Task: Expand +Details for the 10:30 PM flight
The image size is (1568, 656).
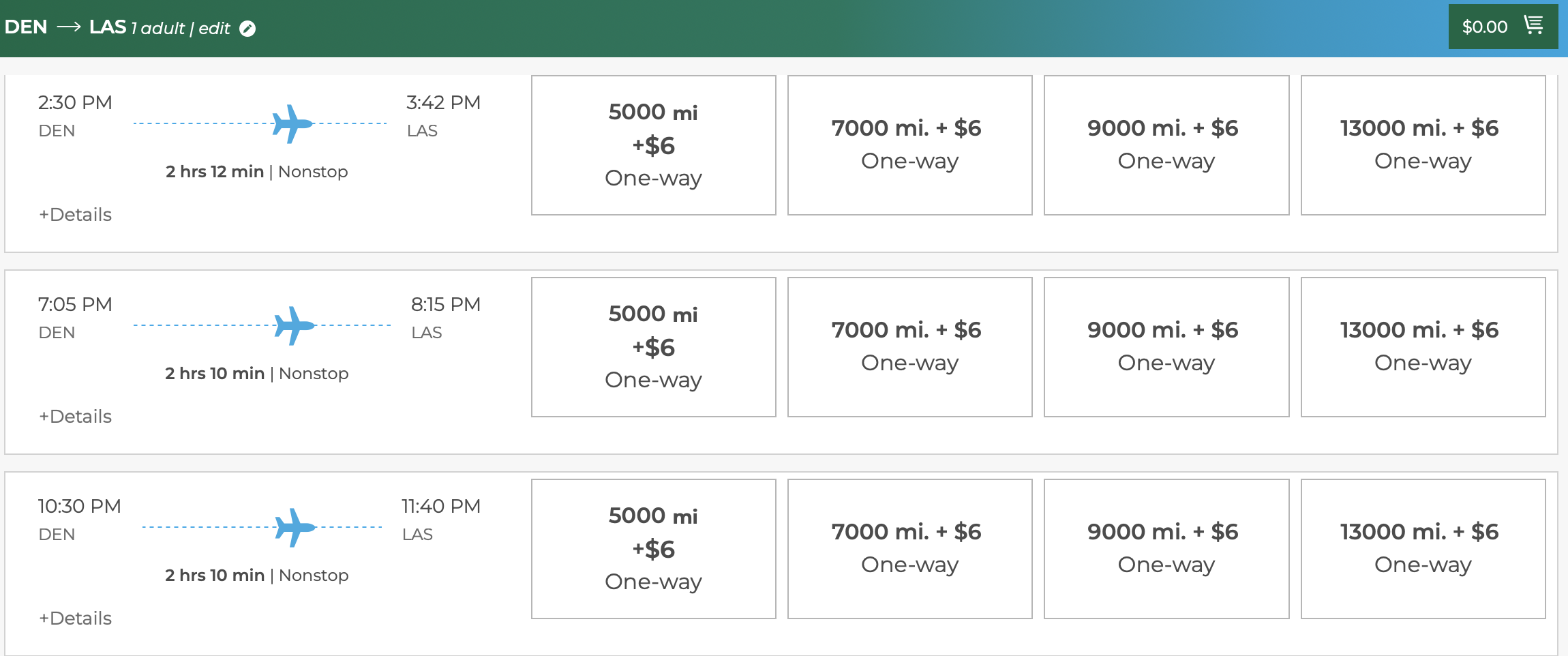Action: 76,618
